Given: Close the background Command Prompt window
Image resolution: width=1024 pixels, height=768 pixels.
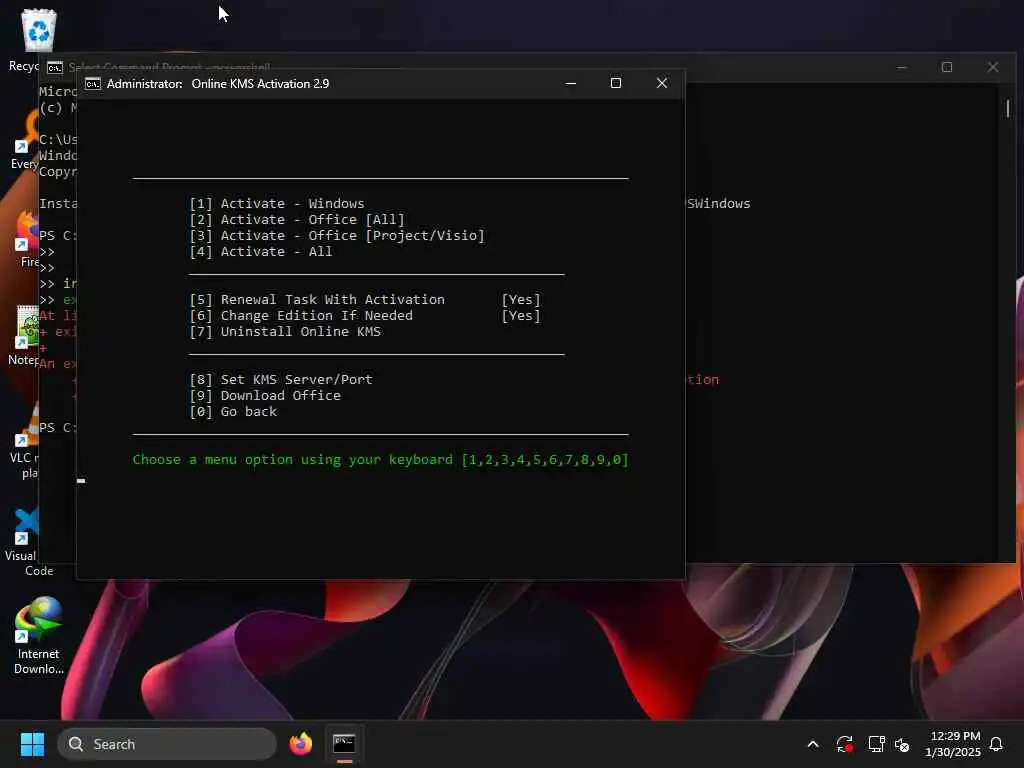Looking at the screenshot, I should point(993,67).
